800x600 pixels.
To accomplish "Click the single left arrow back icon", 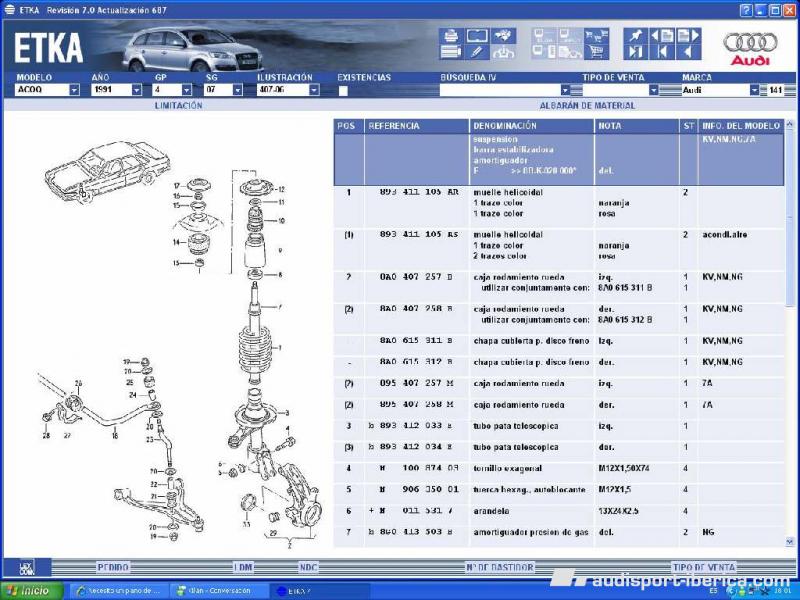I will pyautogui.click(x=688, y=52).
